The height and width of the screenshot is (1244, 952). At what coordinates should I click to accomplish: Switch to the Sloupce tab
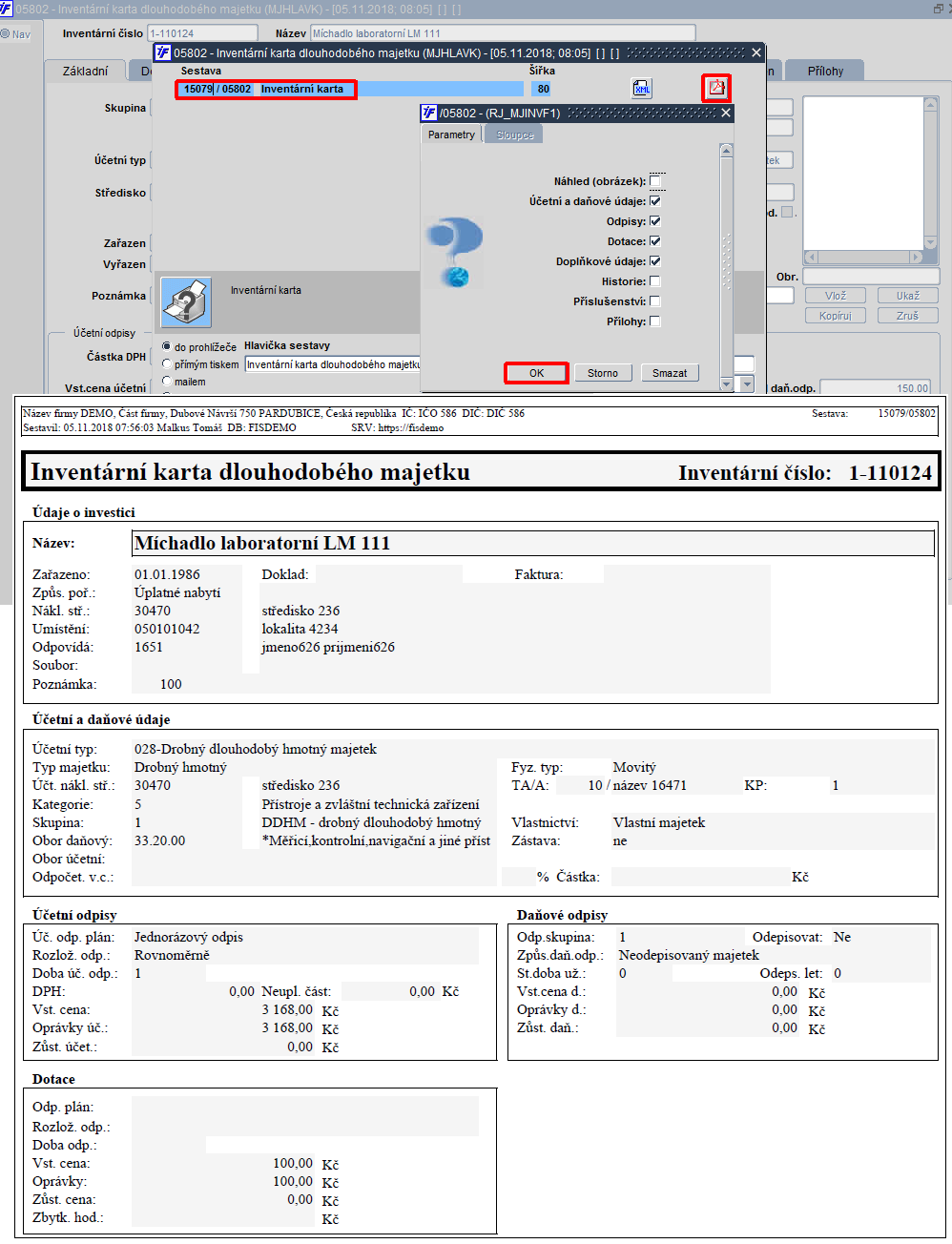(515, 135)
